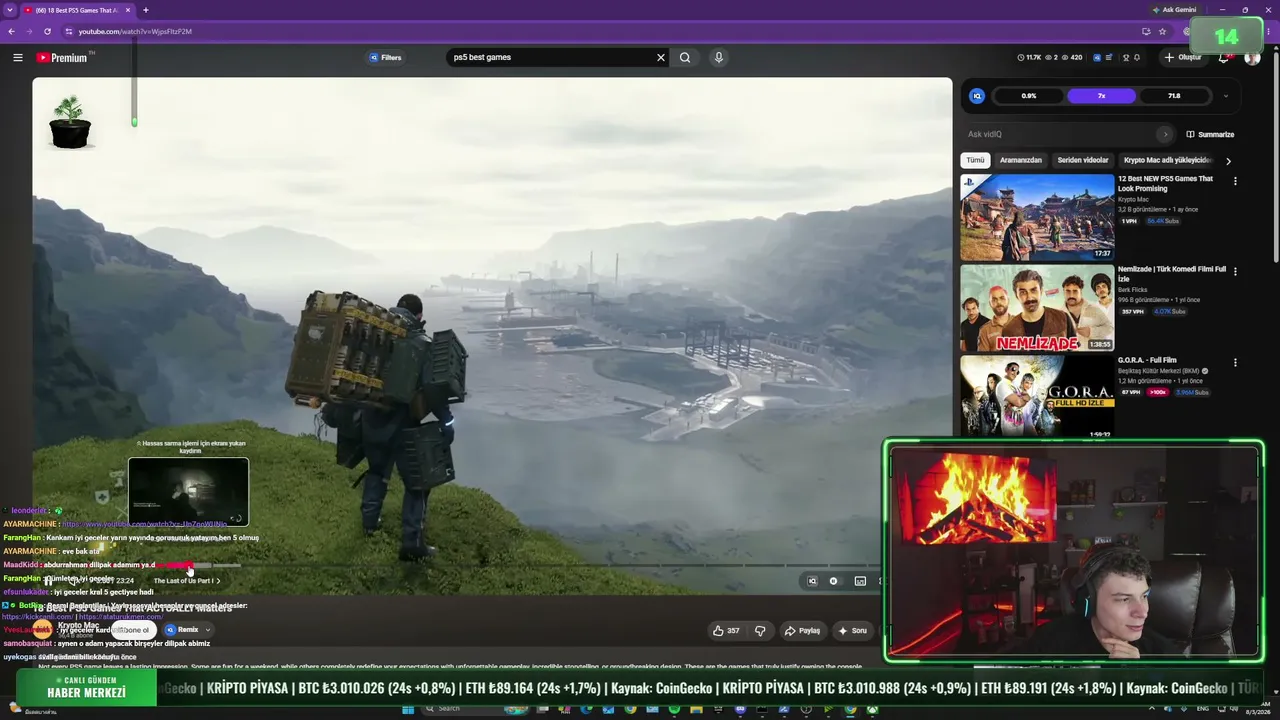Dislike the video with thumbs down

tap(760, 631)
